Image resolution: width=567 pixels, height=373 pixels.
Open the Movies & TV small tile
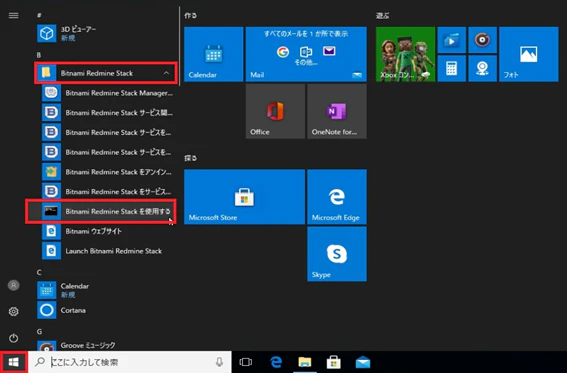(x=452, y=40)
